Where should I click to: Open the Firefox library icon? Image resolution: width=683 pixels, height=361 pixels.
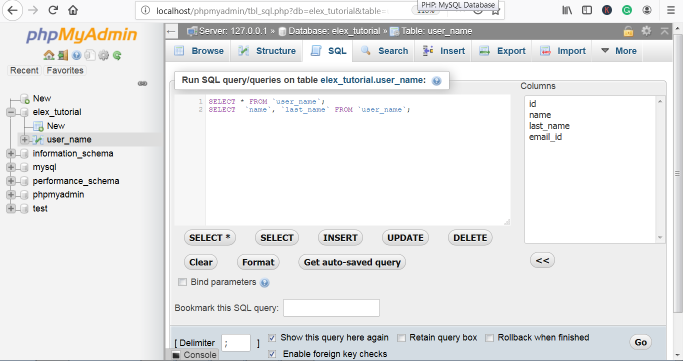point(567,10)
